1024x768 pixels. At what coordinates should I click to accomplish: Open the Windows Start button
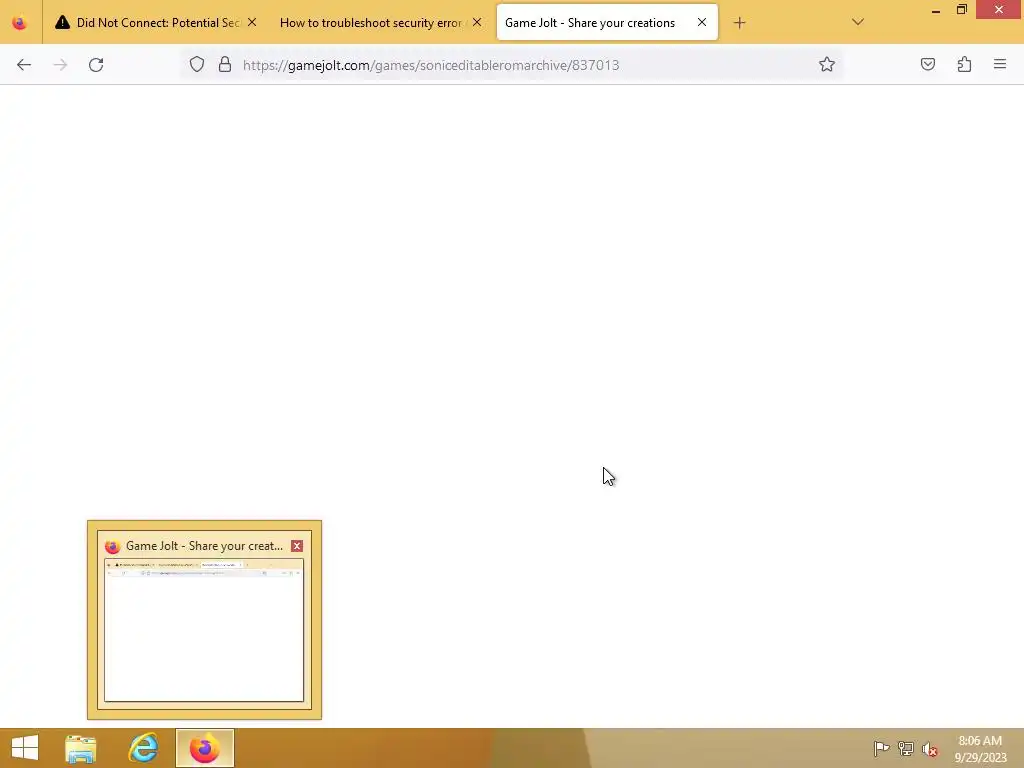coord(25,748)
